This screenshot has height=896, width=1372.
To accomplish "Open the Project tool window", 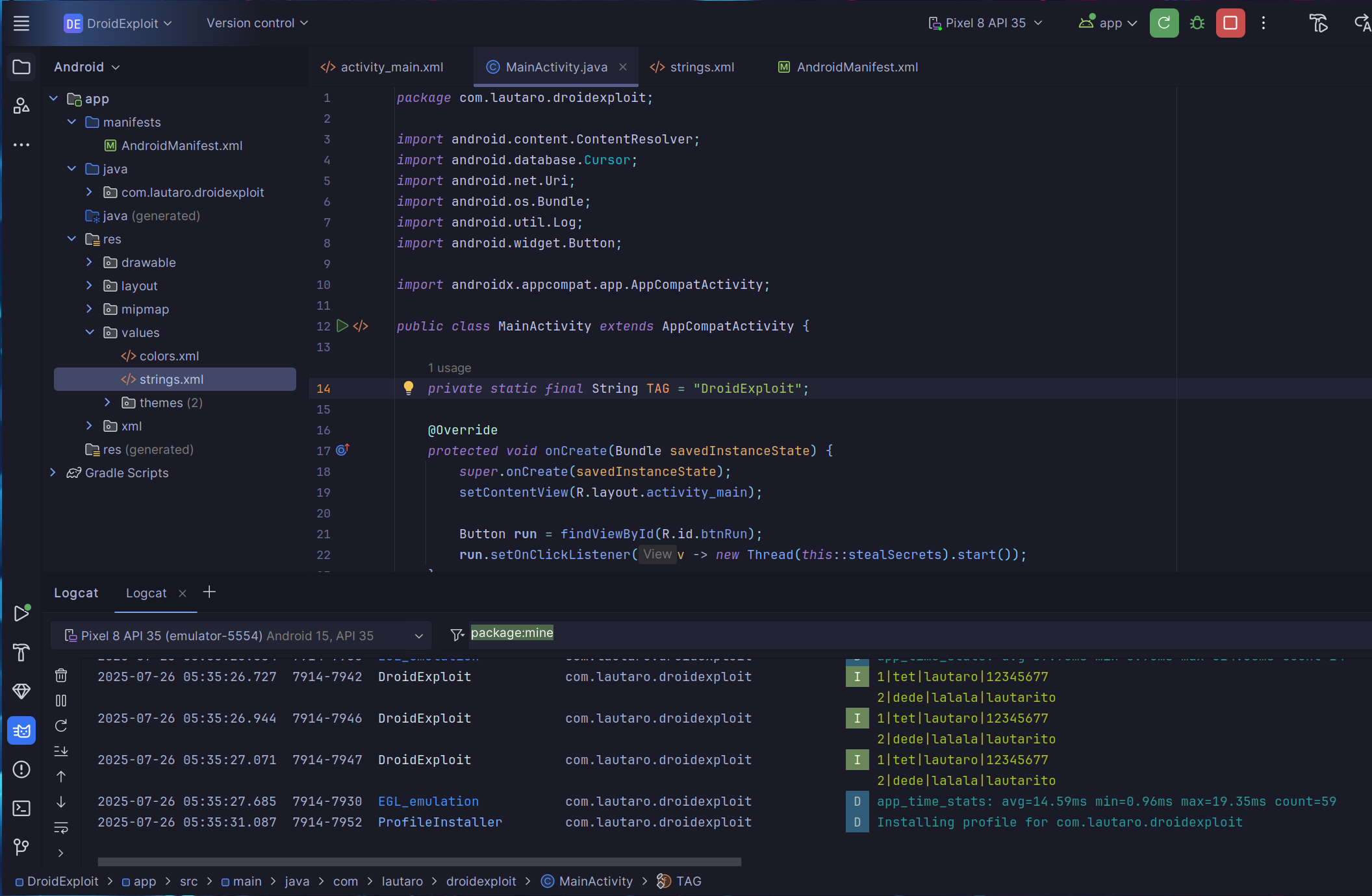I will tap(21, 67).
